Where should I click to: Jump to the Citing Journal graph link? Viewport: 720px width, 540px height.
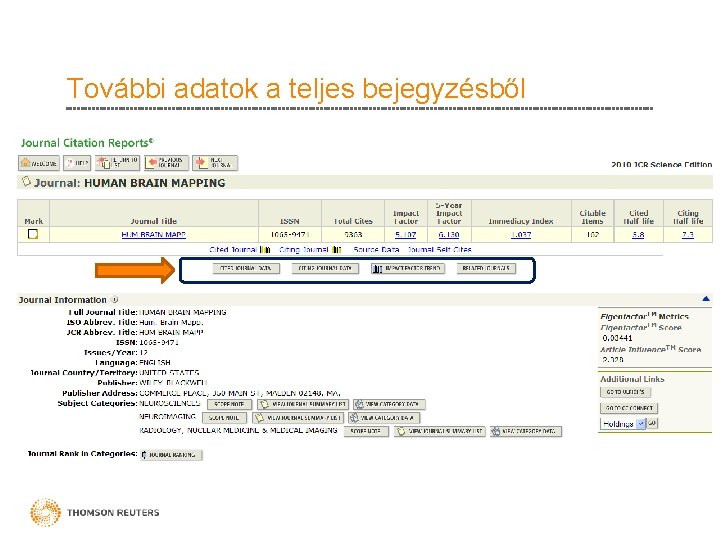click(x=310, y=249)
